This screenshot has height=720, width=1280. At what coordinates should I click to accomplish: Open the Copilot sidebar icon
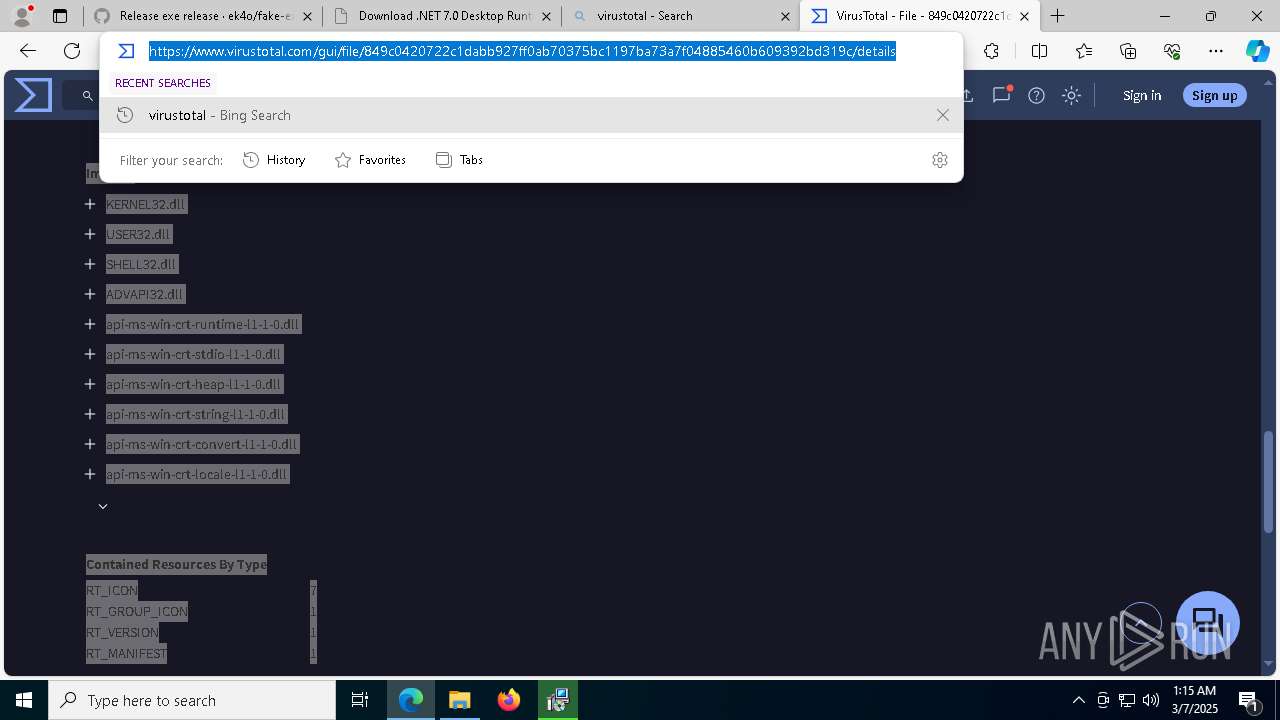point(1257,52)
